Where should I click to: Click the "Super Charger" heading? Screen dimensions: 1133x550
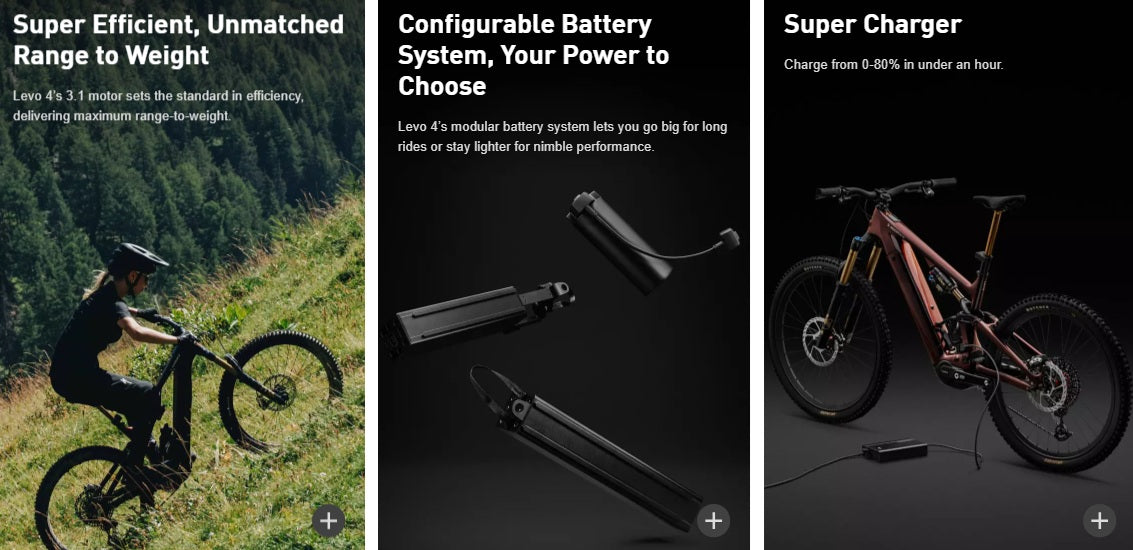872,25
